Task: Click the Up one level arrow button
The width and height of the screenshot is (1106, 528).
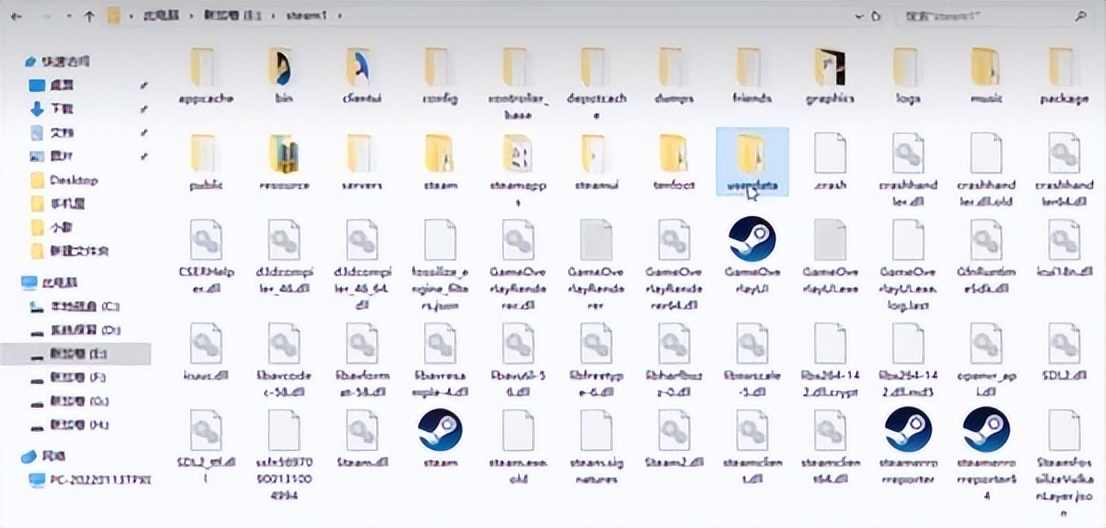Action: pyautogui.click(x=90, y=16)
